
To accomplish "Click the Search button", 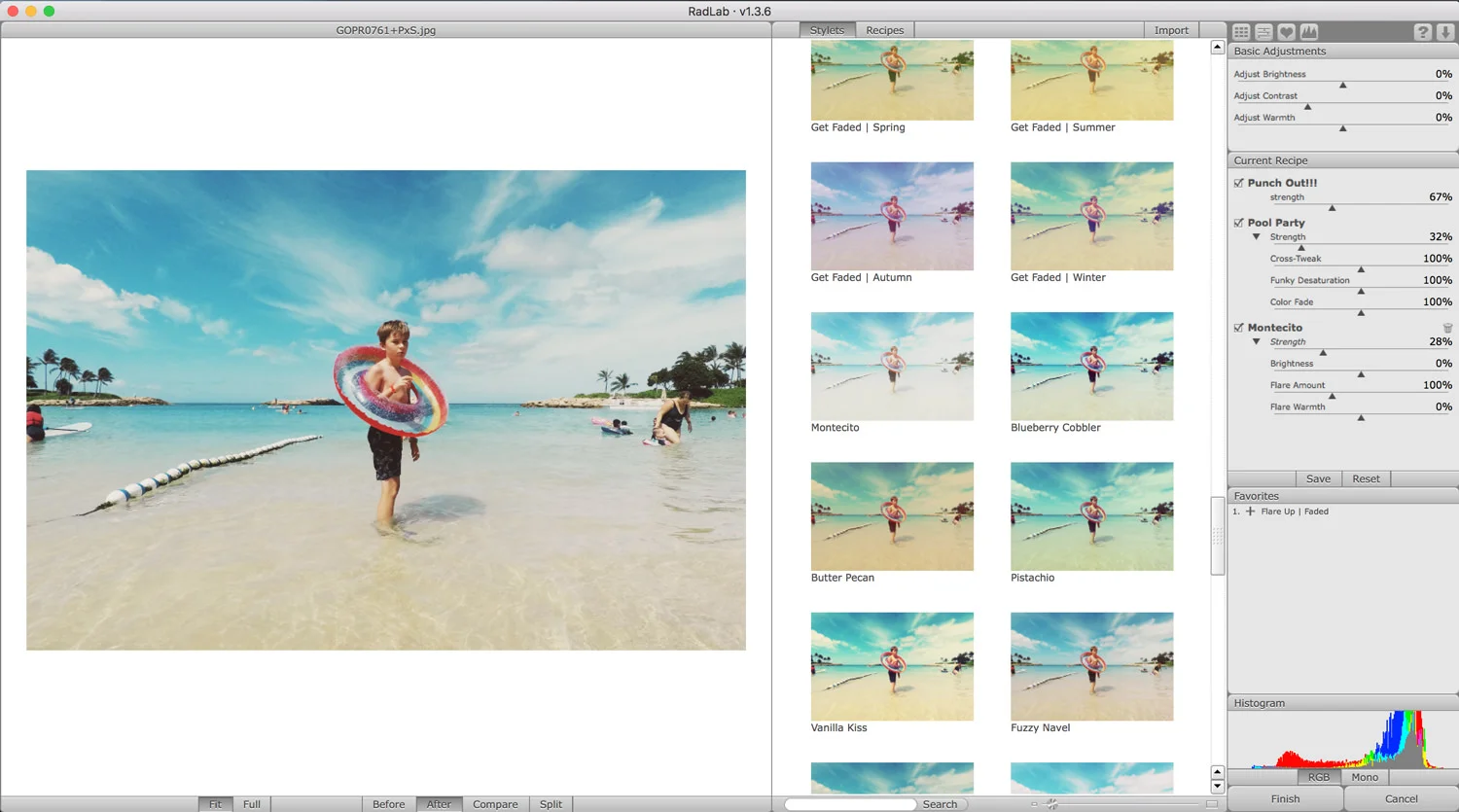I will coord(940,804).
